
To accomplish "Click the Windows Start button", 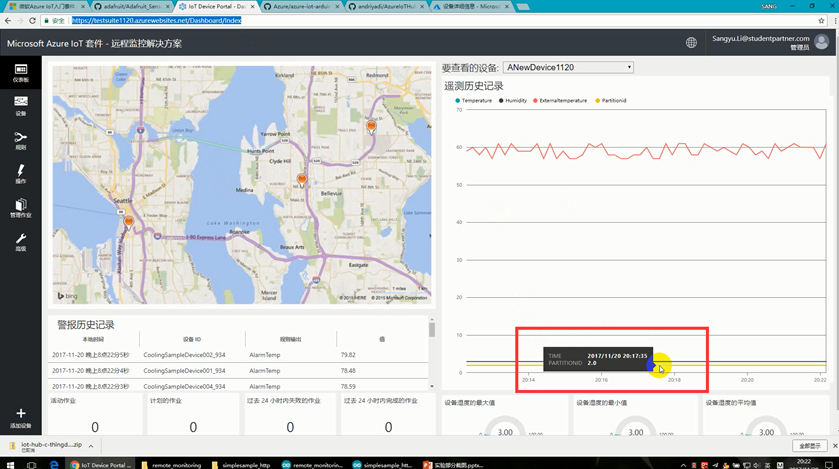I will tap(10, 464).
